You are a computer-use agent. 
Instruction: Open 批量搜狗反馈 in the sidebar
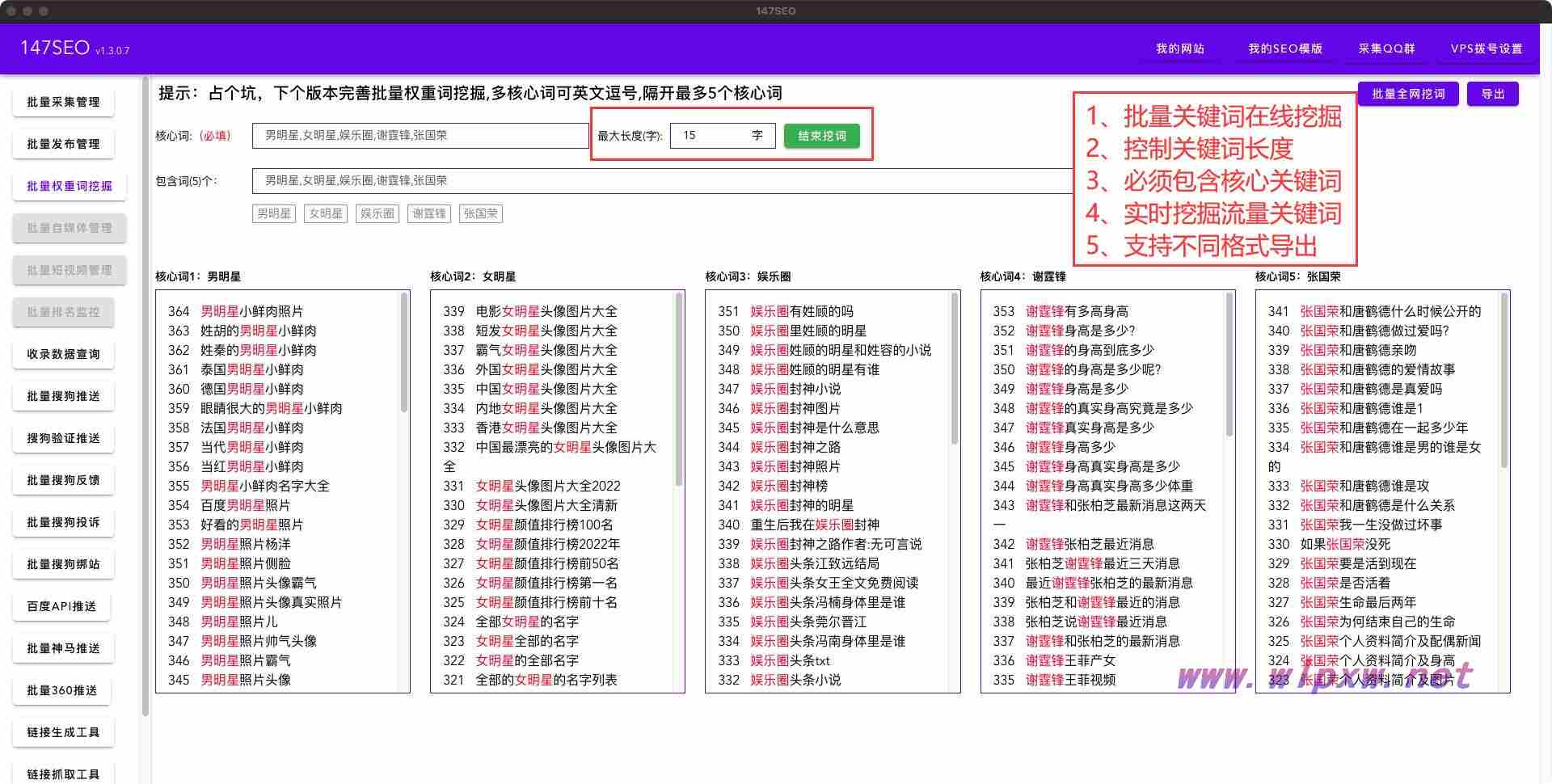[63, 480]
